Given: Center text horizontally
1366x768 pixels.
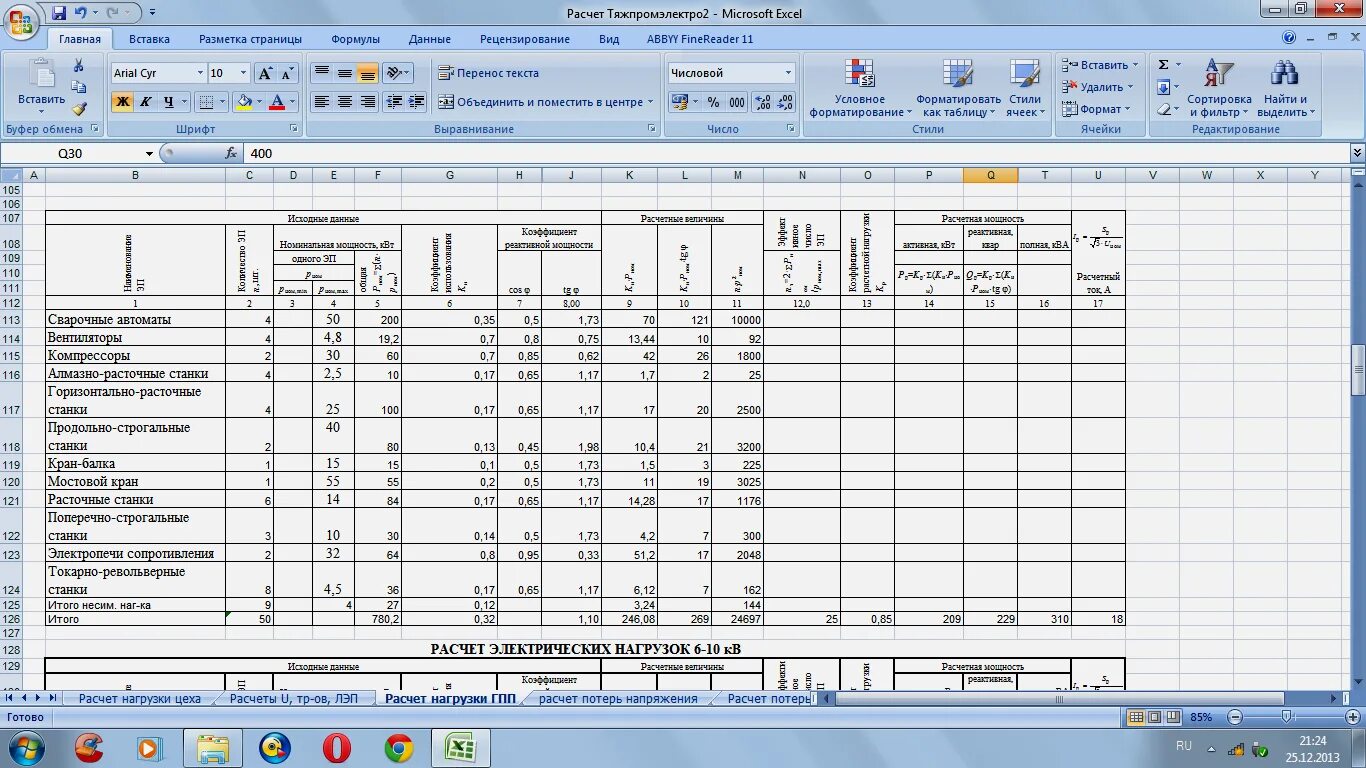Looking at the screenshot, I should (x=344, y=102).
